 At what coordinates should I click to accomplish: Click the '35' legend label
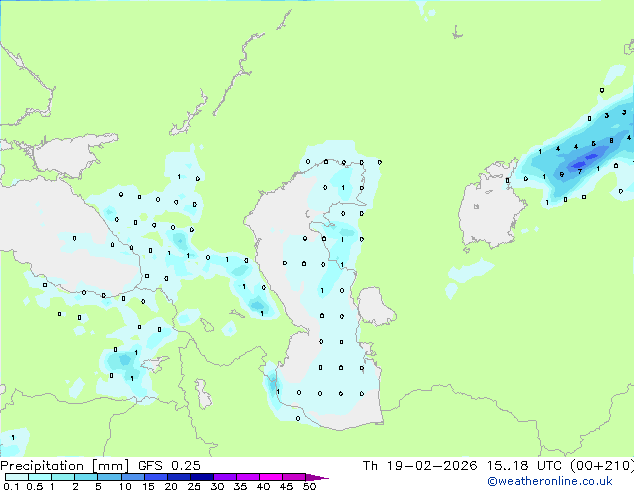[x=240, y=486]
